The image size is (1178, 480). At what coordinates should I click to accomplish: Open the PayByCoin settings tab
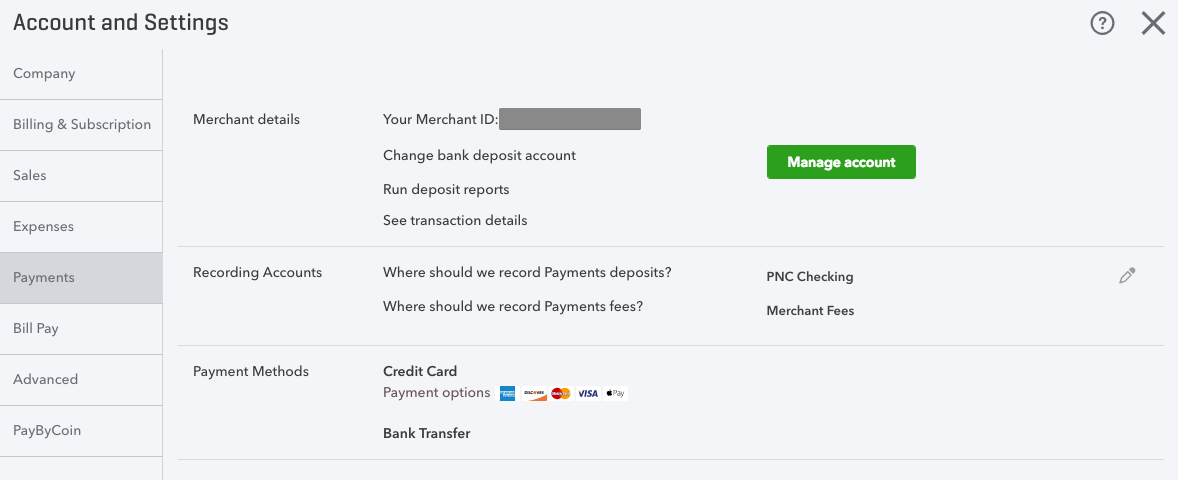(x=81, y=431)
